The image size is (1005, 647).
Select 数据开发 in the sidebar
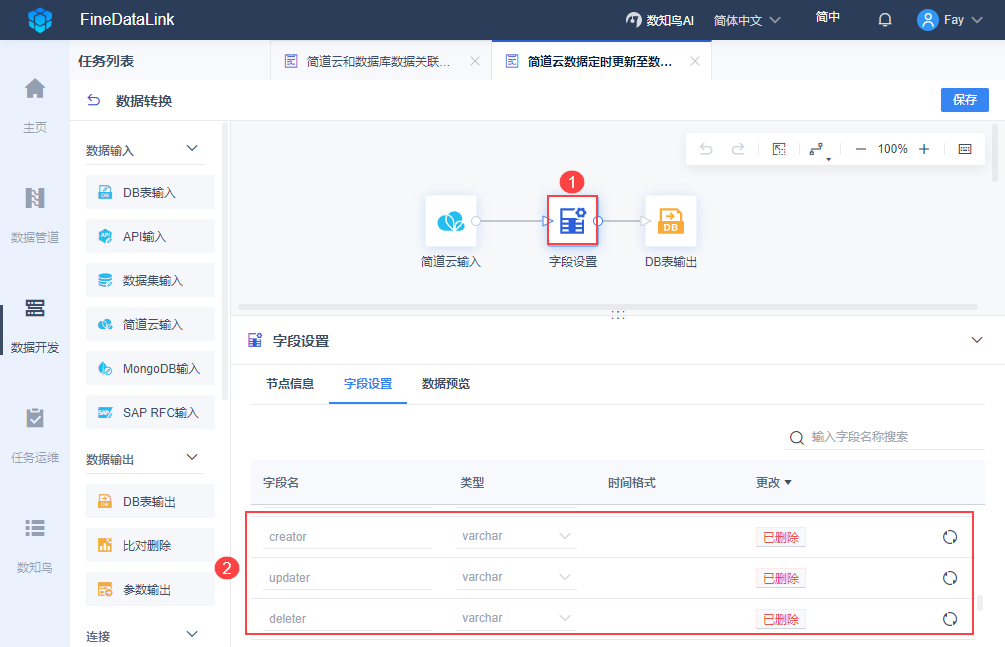[x=35, y=308]
